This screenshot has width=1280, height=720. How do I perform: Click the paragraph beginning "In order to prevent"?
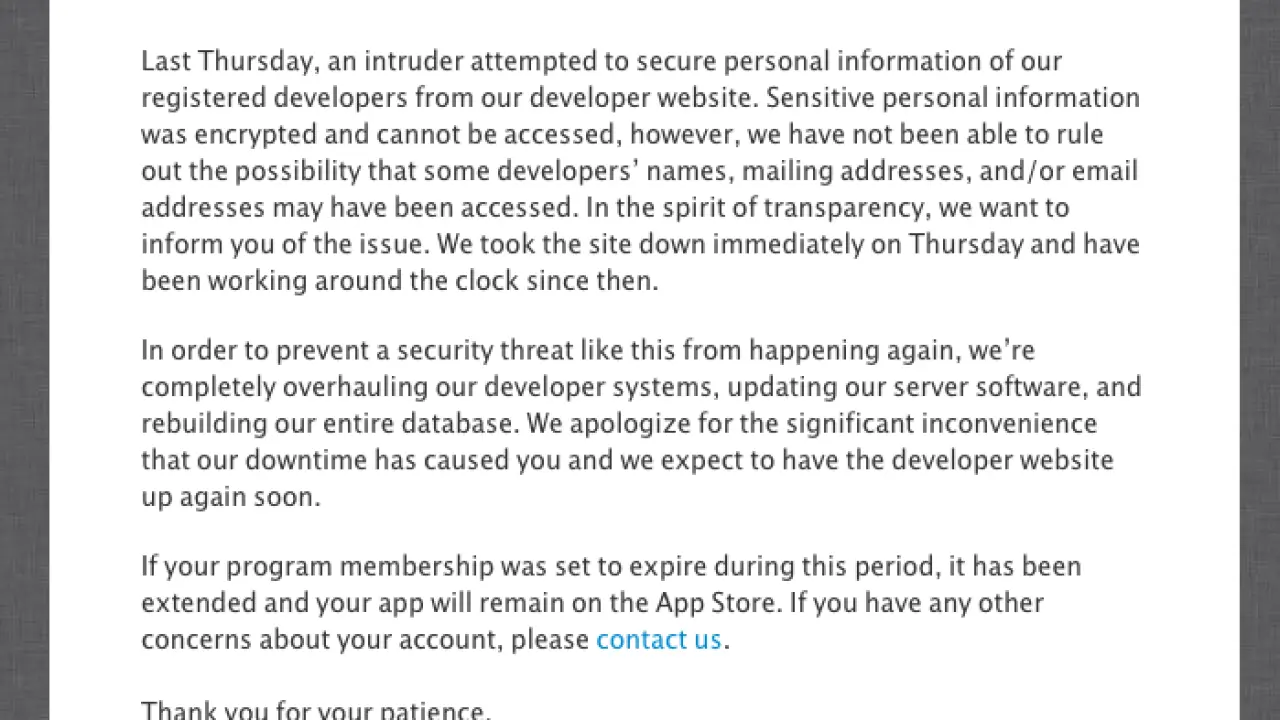pos(640,424)
